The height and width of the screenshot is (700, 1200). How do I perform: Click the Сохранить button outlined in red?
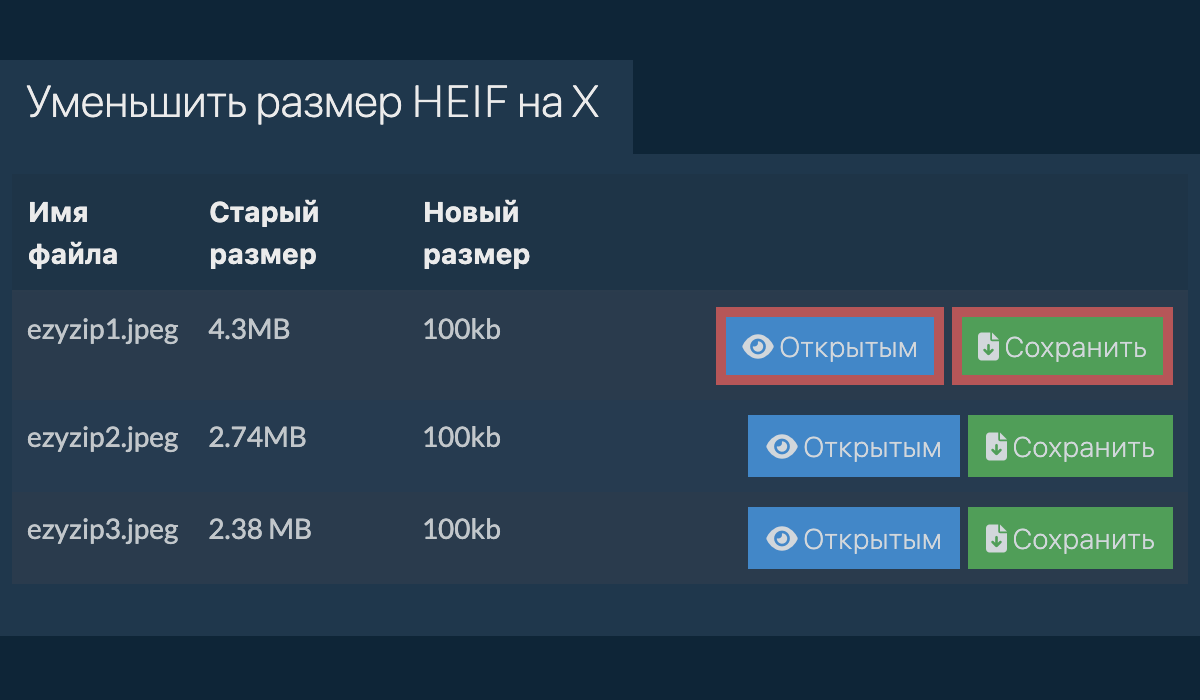pos(1061,347)
